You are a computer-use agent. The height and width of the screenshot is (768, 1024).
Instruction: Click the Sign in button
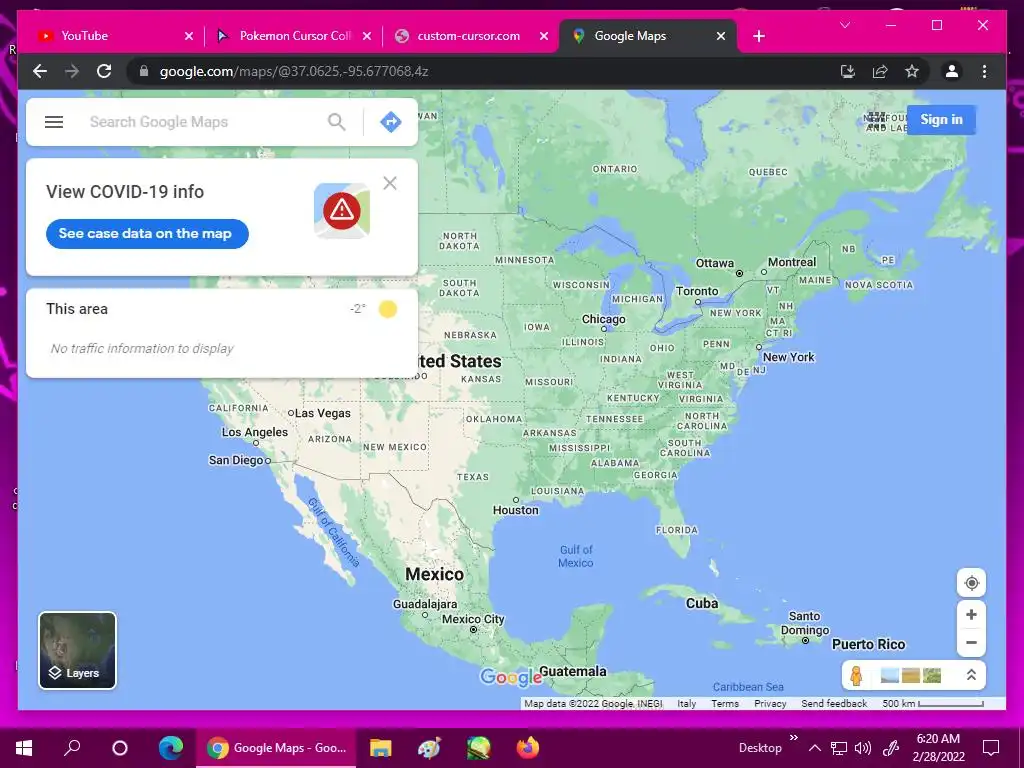point(941,120)
